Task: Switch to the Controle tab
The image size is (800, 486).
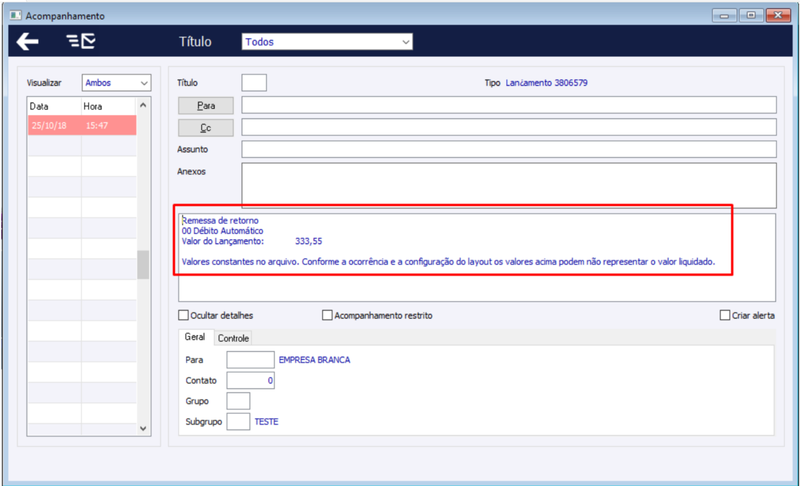Action: pyautogui.click(x=233, y=338)
